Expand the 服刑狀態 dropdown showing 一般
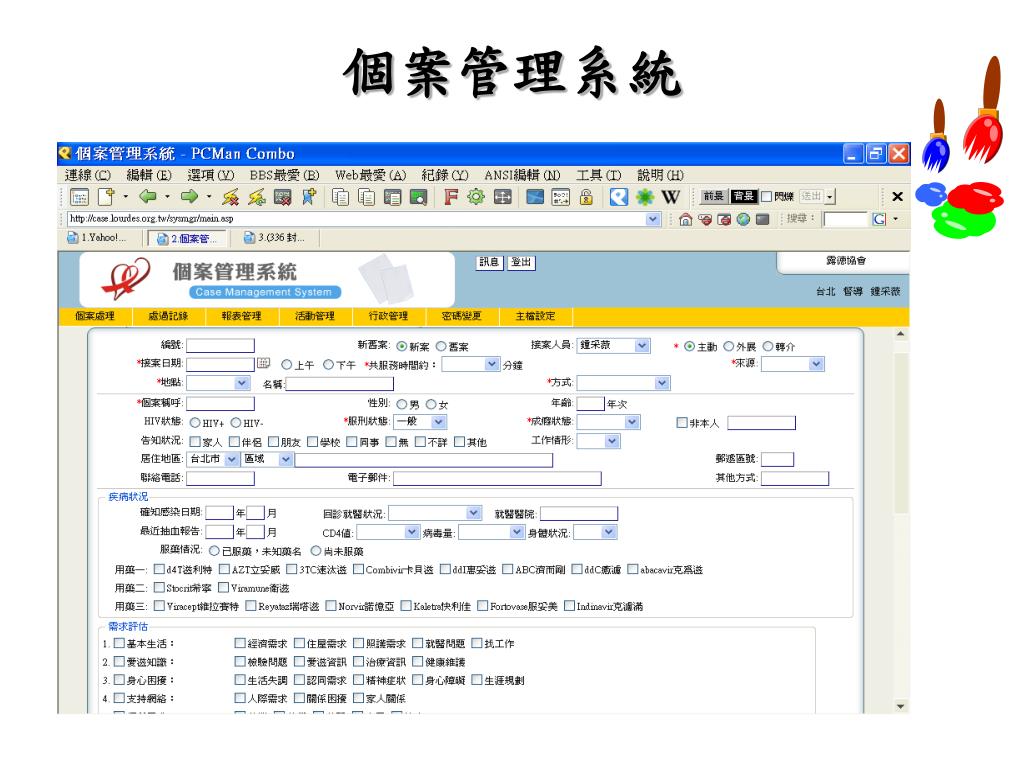Image resolution: width=1024 pixels, height=768 pixels. pyautogui.click(x=420, y=422)
